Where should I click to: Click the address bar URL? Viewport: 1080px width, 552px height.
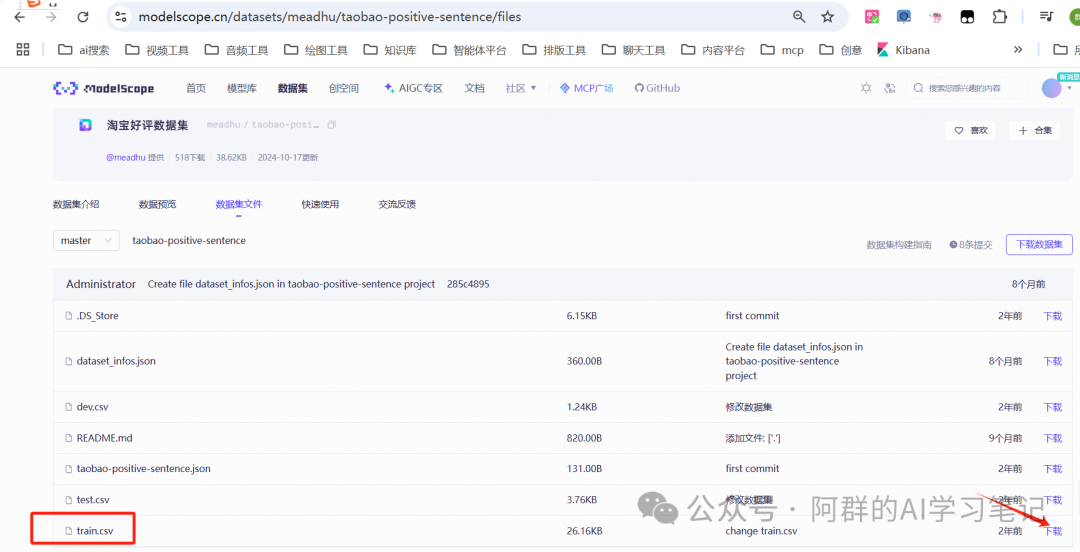329,17
